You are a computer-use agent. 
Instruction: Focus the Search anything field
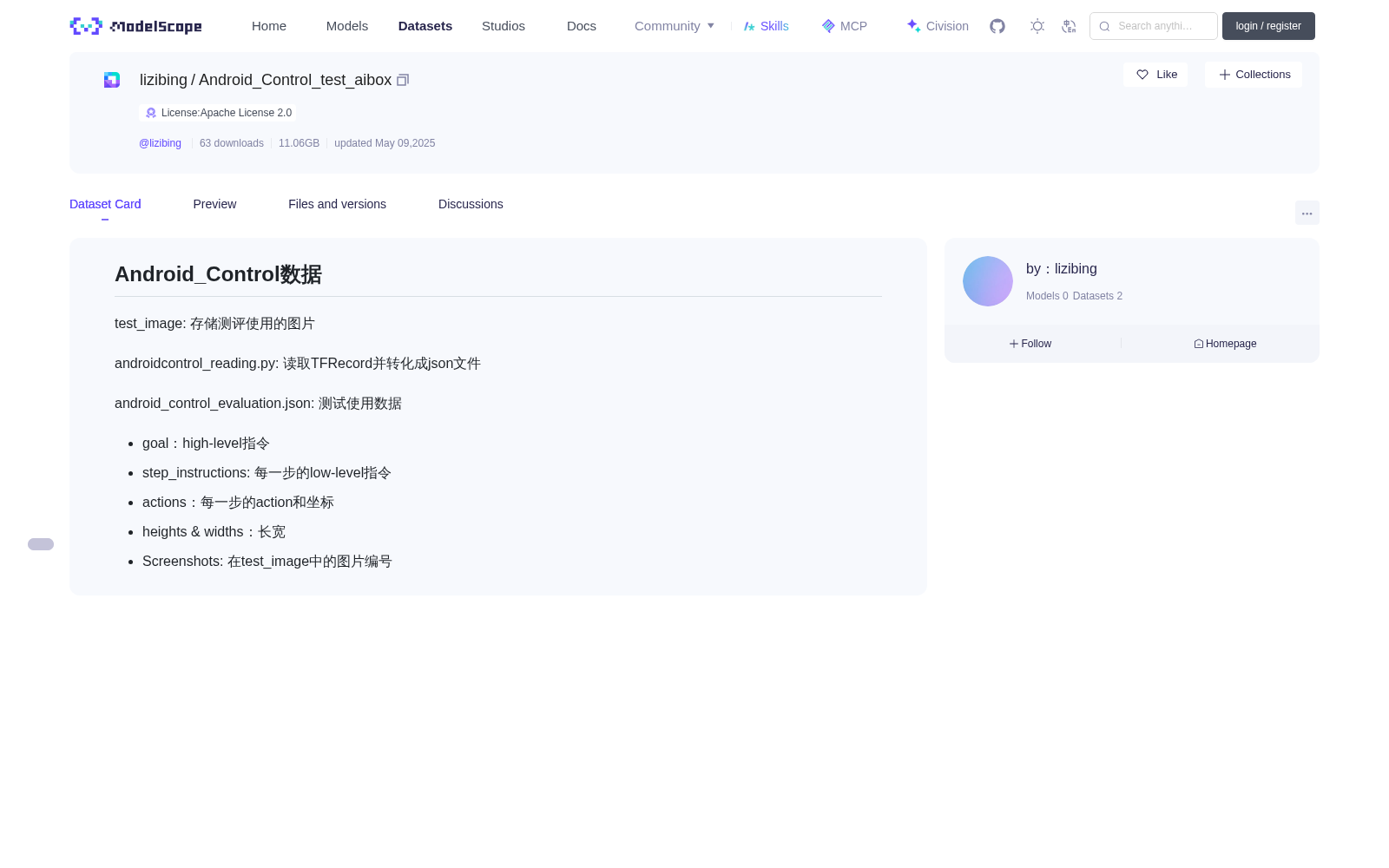tap(1154, 26)
